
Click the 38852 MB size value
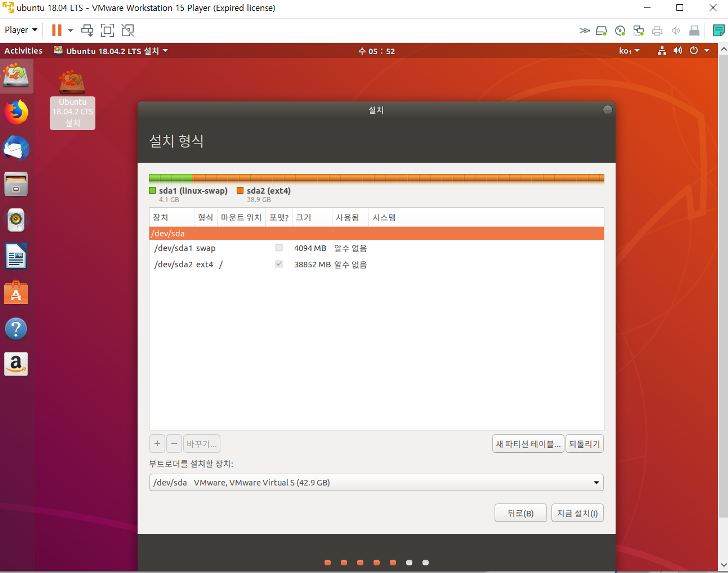click(x=312, y=264)
